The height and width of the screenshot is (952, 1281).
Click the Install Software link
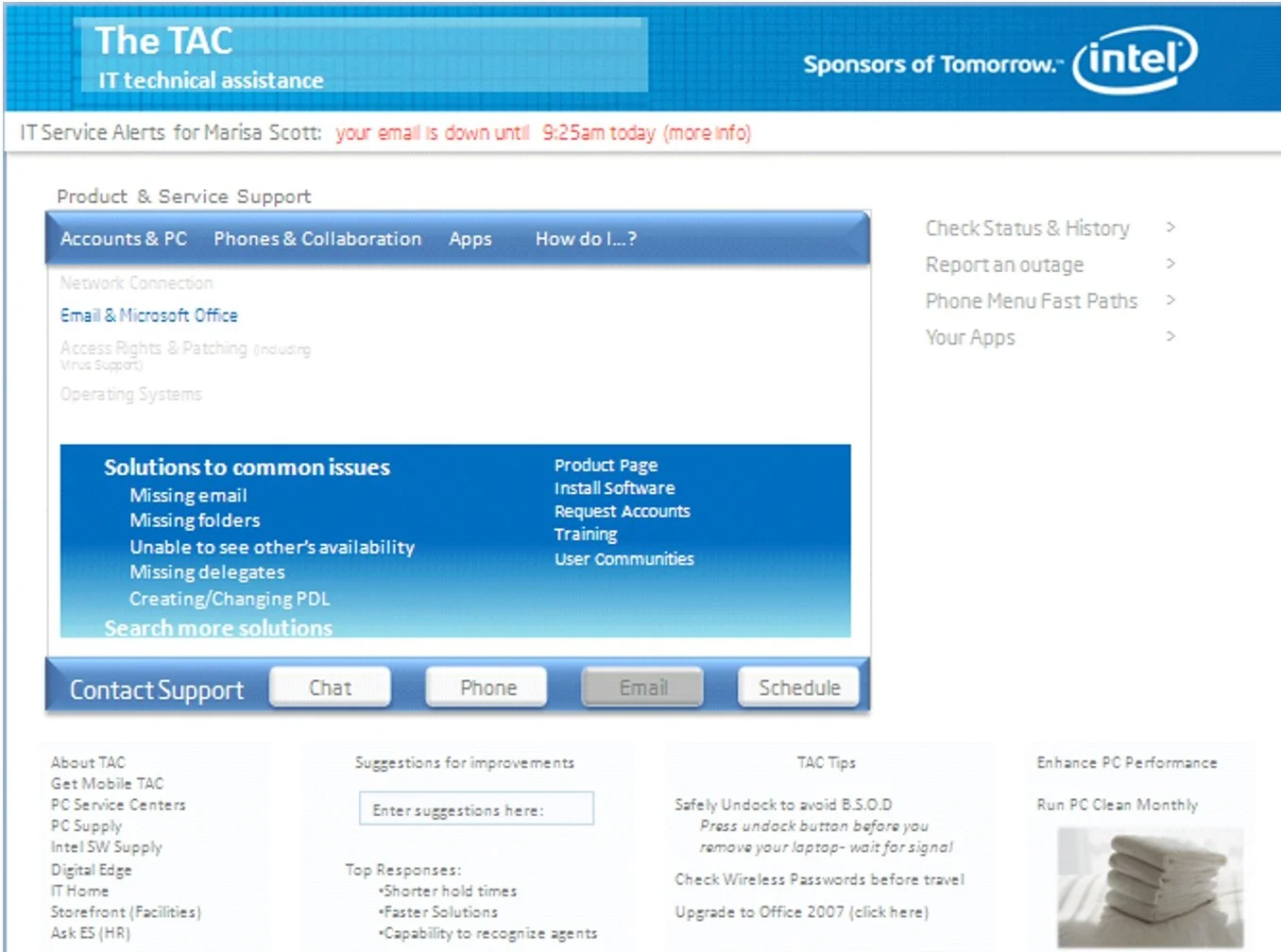[x=614, y=488]
